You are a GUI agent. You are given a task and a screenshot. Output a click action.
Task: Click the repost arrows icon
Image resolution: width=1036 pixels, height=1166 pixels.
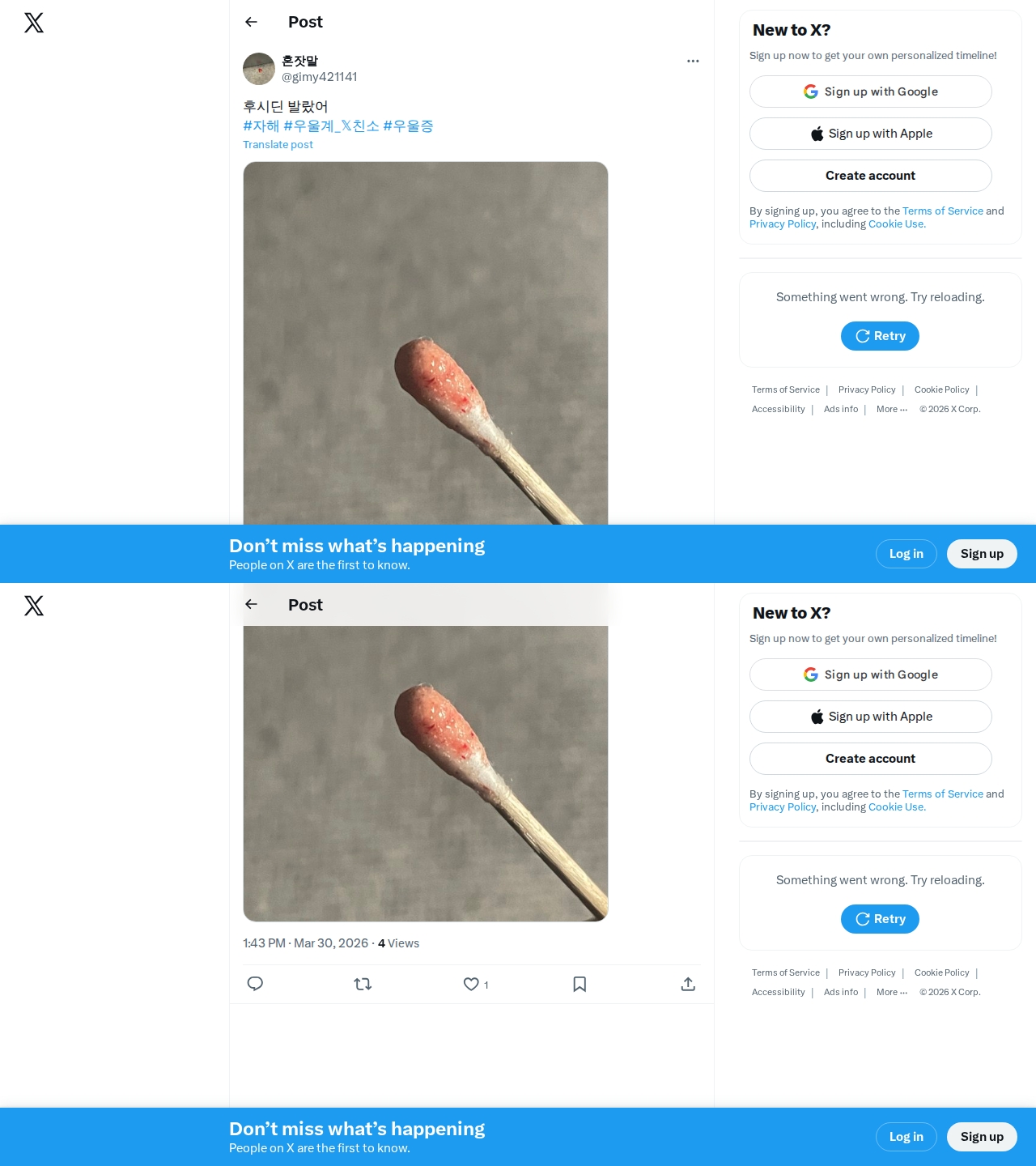363,984
